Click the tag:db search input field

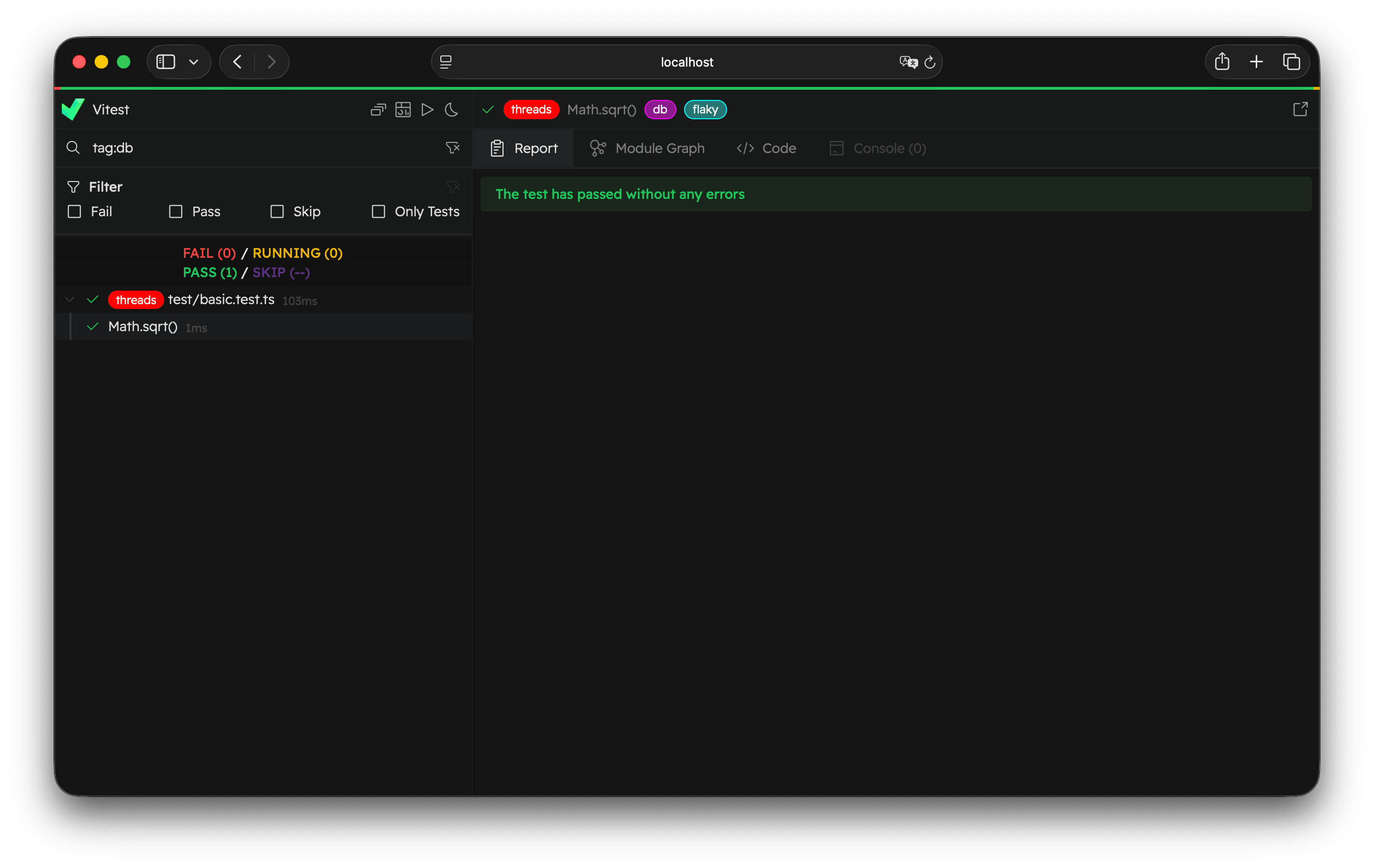pyautogui.click(x=228, y=147)
